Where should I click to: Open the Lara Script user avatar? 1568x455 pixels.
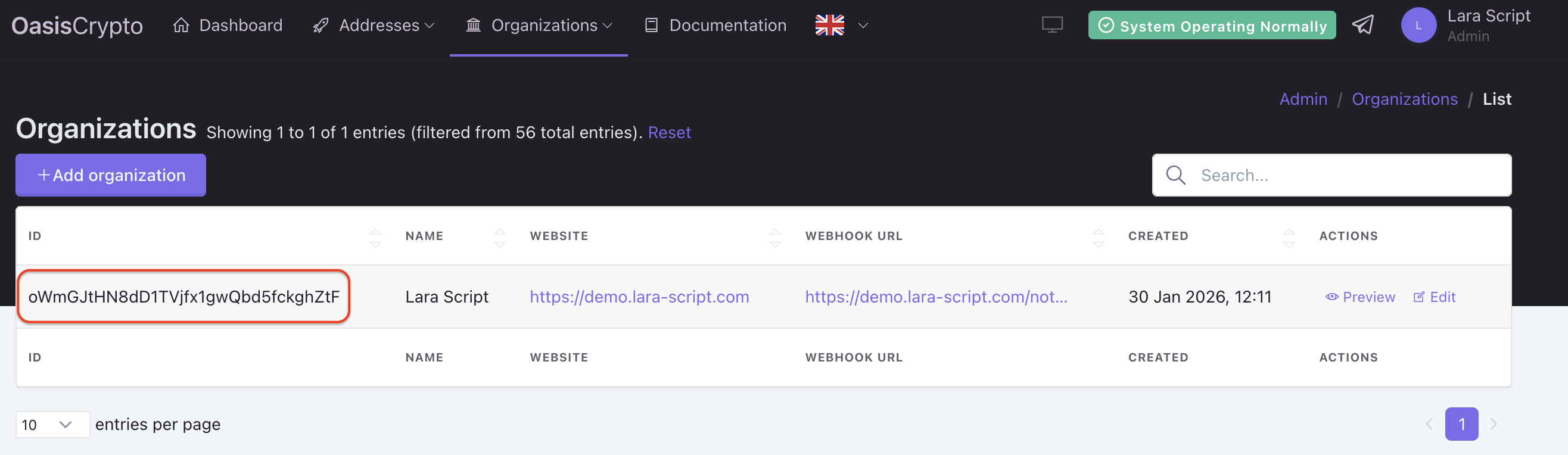pyautogui.click(x=1418, y=26)
